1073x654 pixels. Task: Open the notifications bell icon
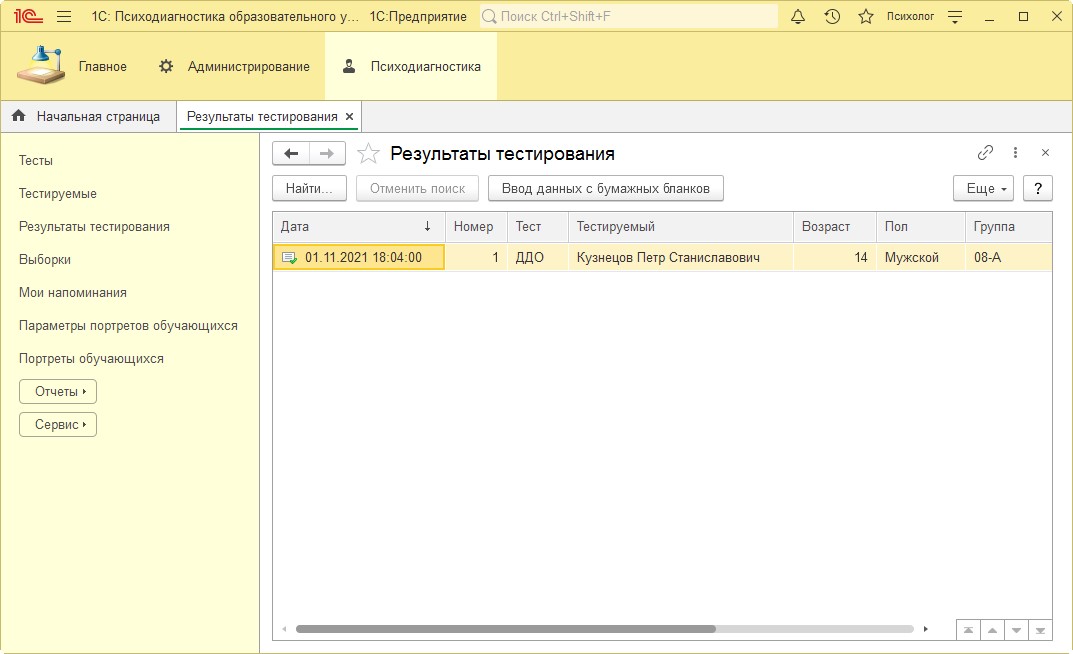pyautogui.click(x=798, y=17)
